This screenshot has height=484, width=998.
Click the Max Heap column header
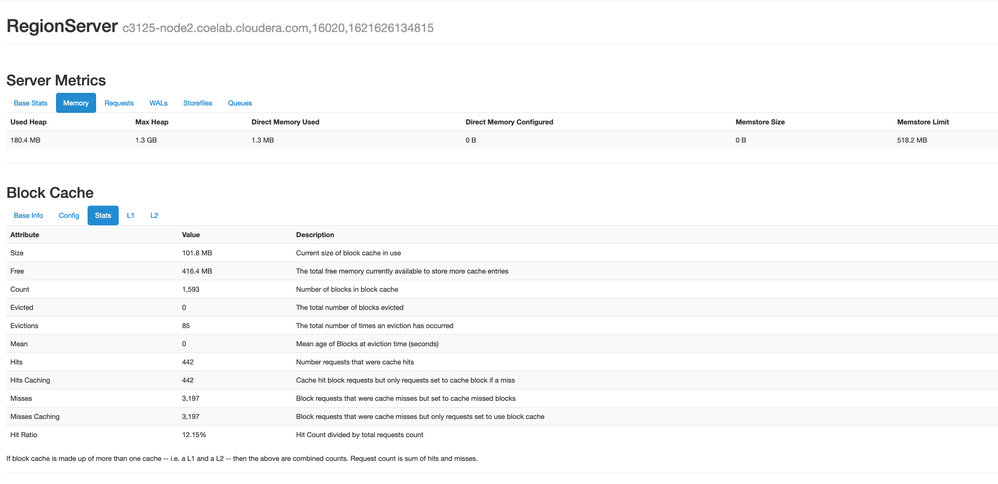151,122
